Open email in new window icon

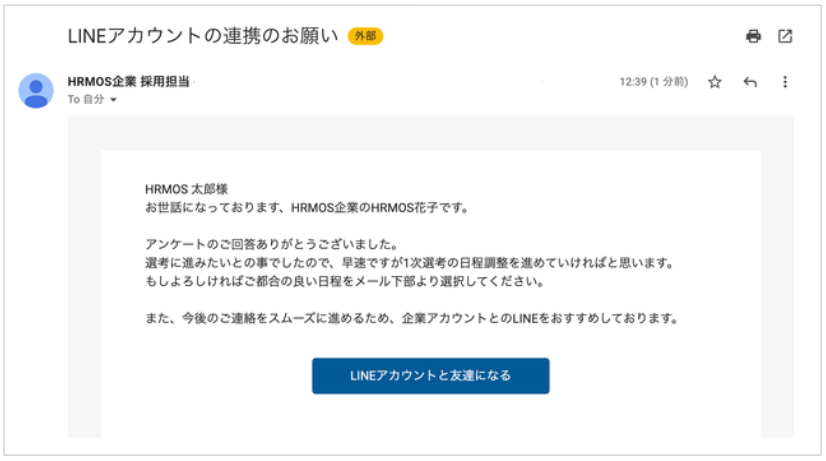tap(785, 36)
